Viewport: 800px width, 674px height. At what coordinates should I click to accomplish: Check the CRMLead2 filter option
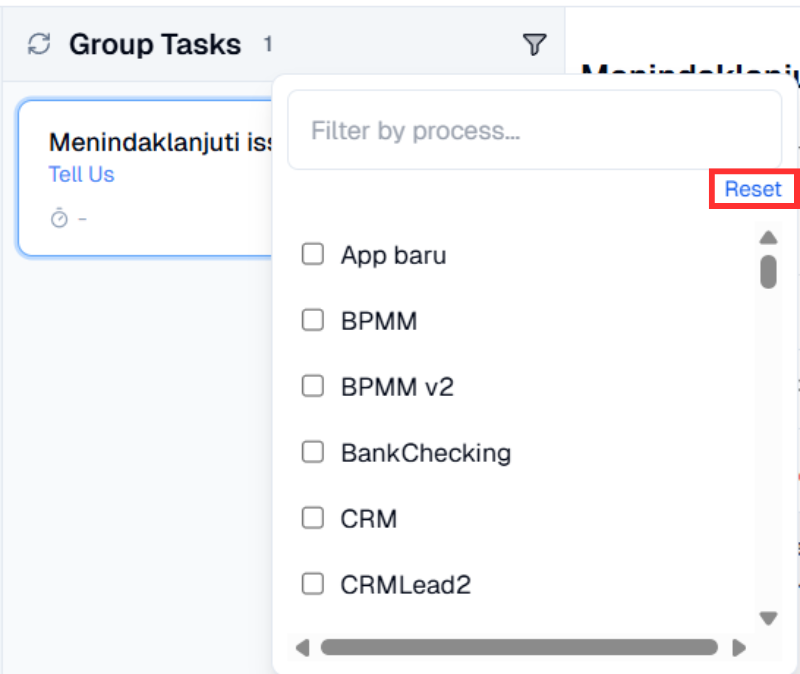pos(313,584)
